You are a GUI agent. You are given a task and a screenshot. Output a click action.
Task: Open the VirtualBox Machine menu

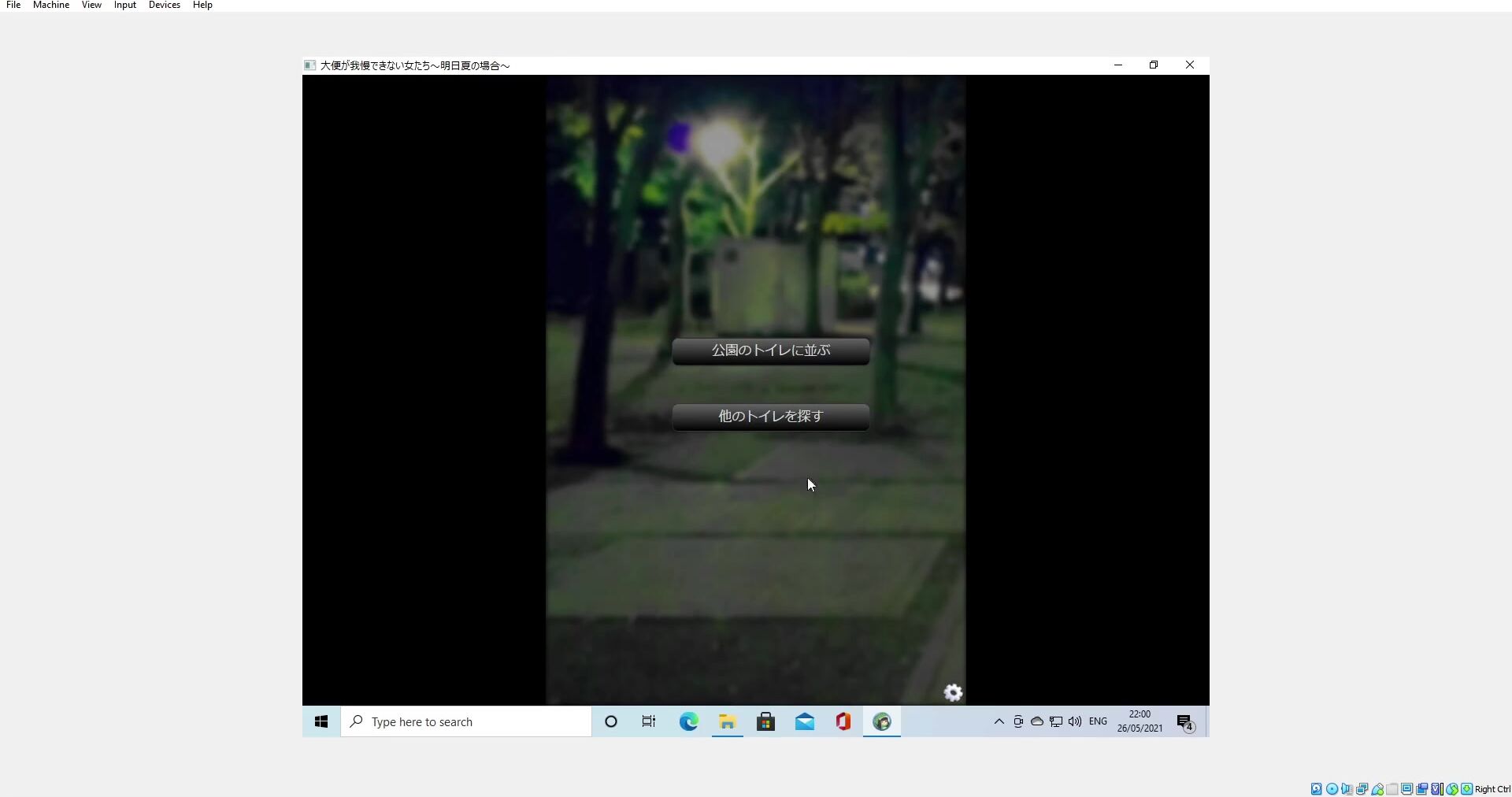[51, 6]
